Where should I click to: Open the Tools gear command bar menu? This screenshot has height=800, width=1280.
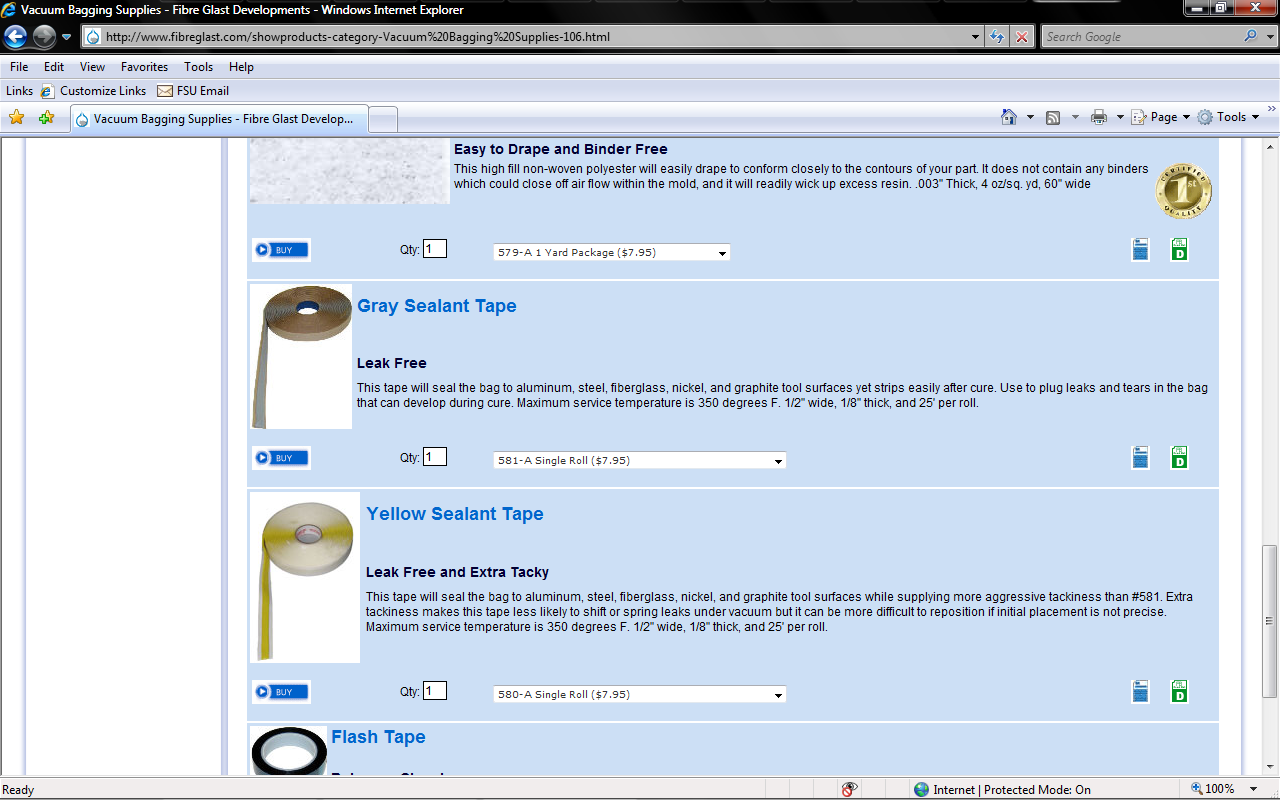[1228, 117]
